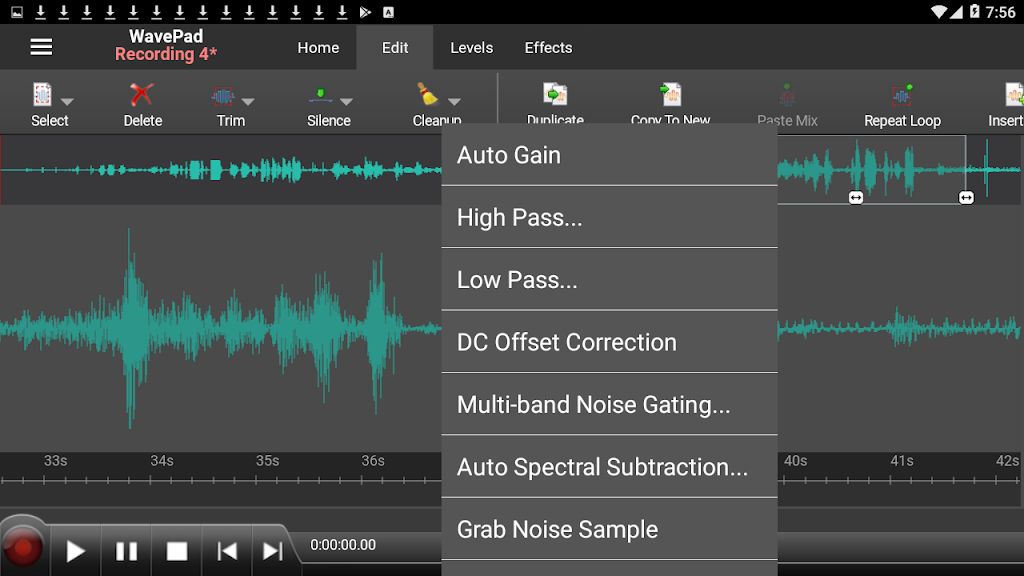The image size is (1024, 576).
Task: Click the Insert toolbar icon
Action: pos(1013,96)
